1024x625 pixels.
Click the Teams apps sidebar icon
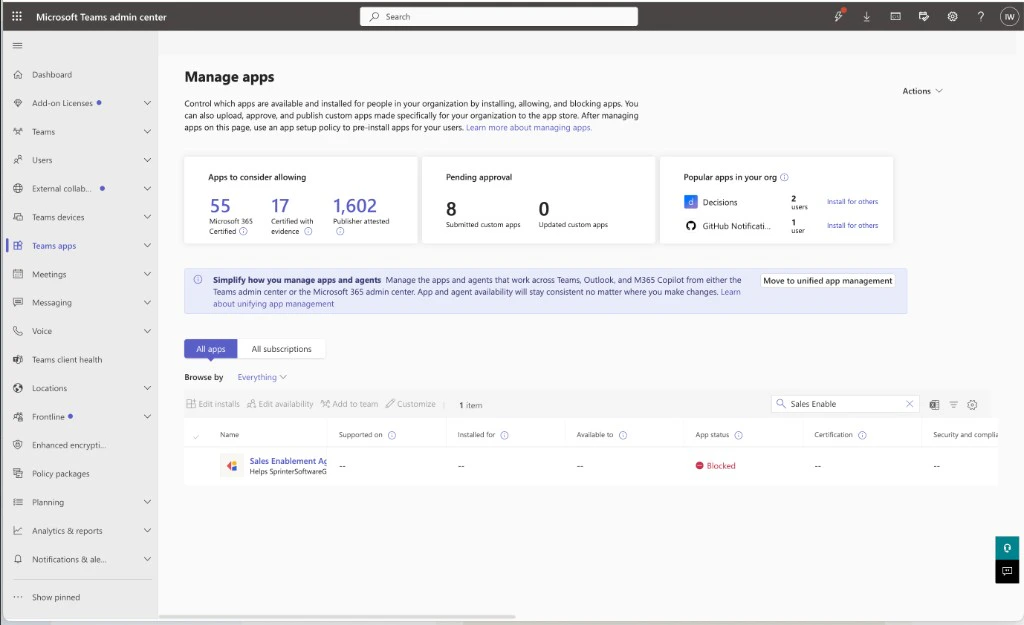(x=18, y=246)
